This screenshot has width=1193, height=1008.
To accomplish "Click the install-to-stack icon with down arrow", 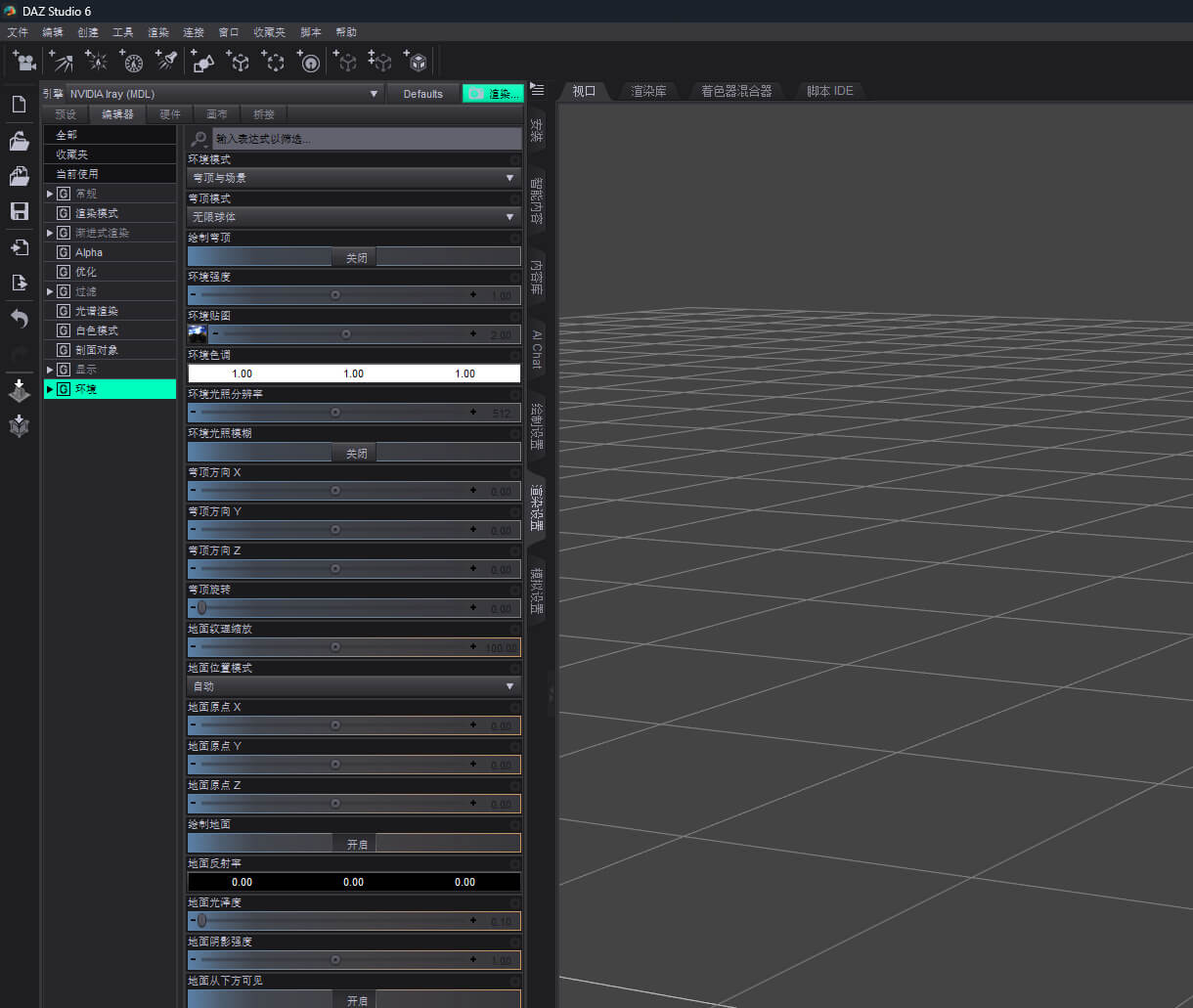I will pyautogui.click(x=19, y=390).
